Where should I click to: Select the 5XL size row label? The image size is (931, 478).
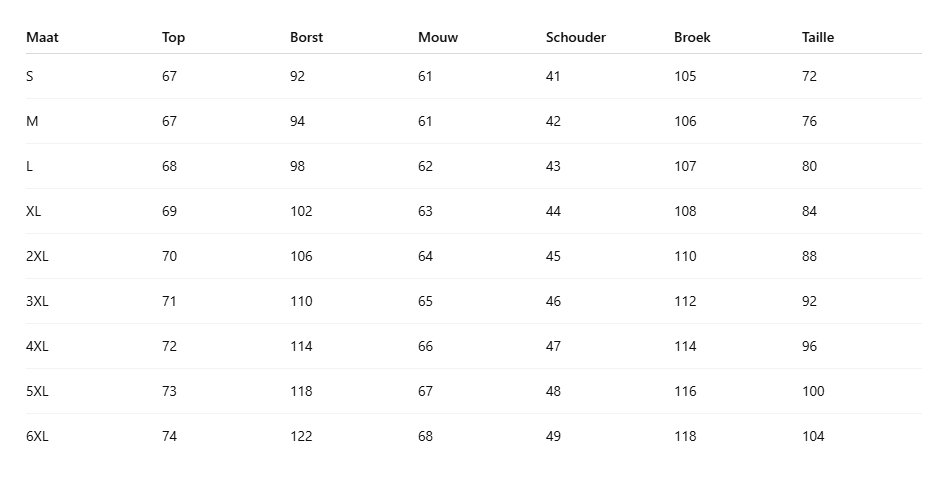(x=37, y=391)
